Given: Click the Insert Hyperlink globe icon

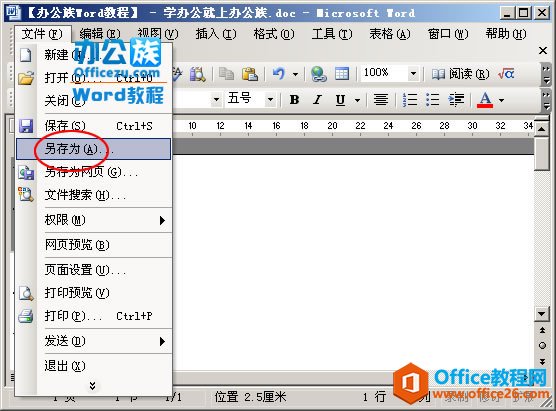Looking at the screenshot, I should pyautogui.click(x=319, y=74).
